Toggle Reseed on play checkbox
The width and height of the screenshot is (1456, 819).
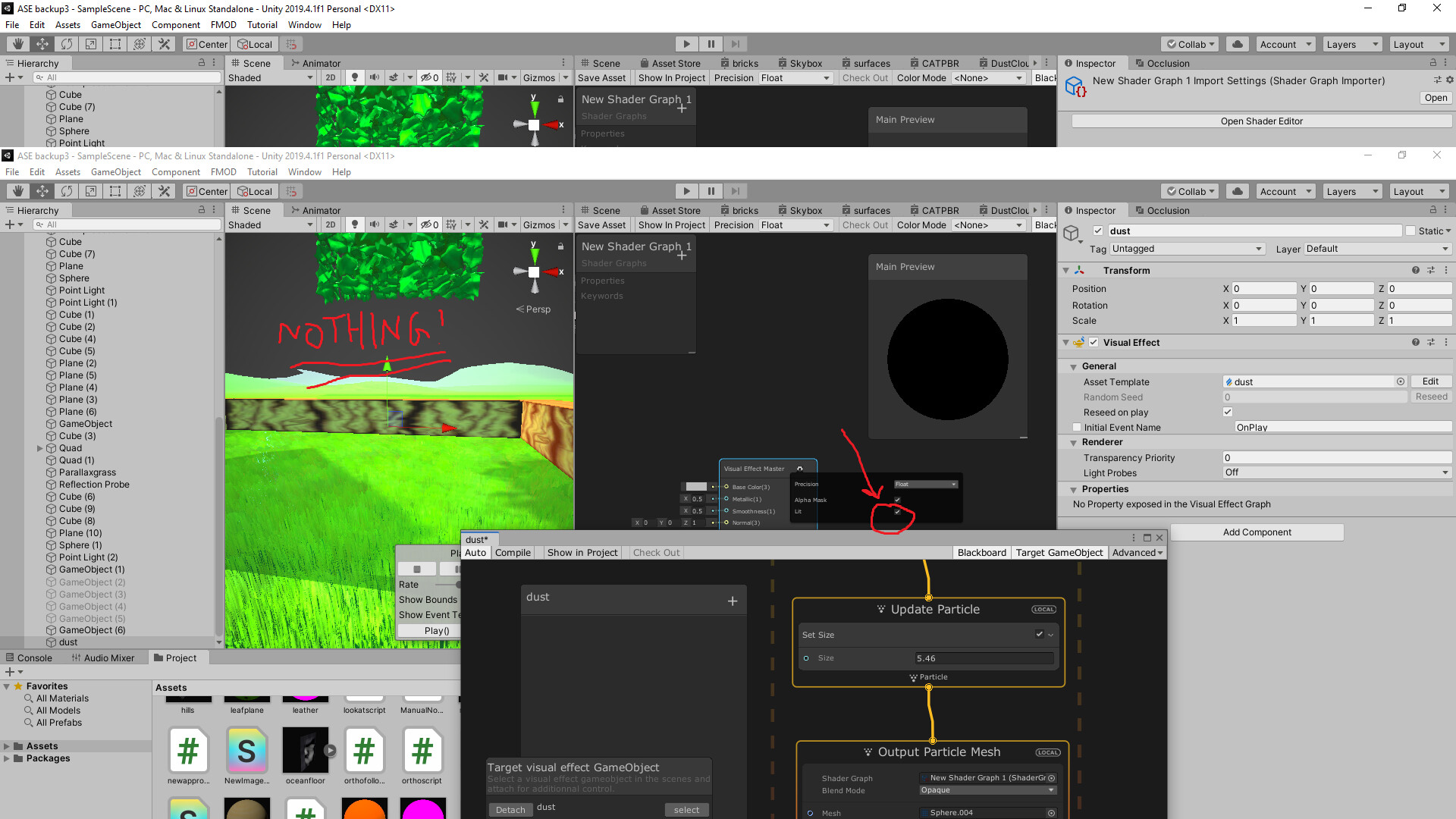1228,412
